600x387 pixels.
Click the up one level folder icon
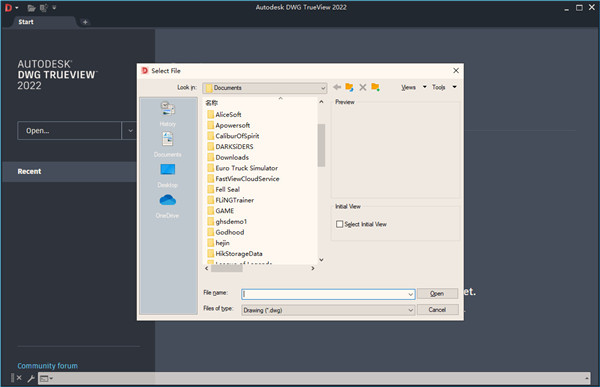[349, 87]
